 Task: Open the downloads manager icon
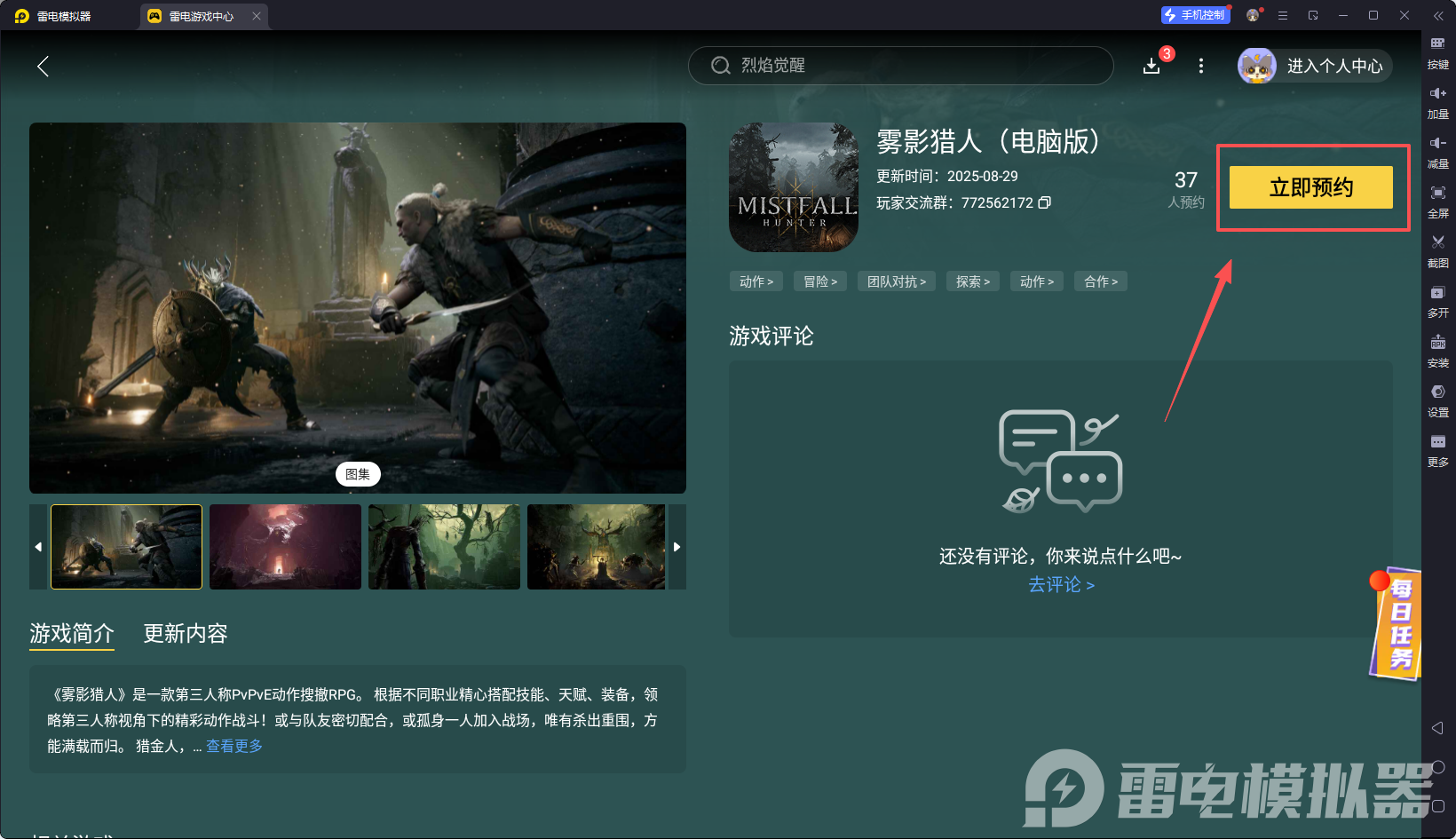coord(1151,66)
